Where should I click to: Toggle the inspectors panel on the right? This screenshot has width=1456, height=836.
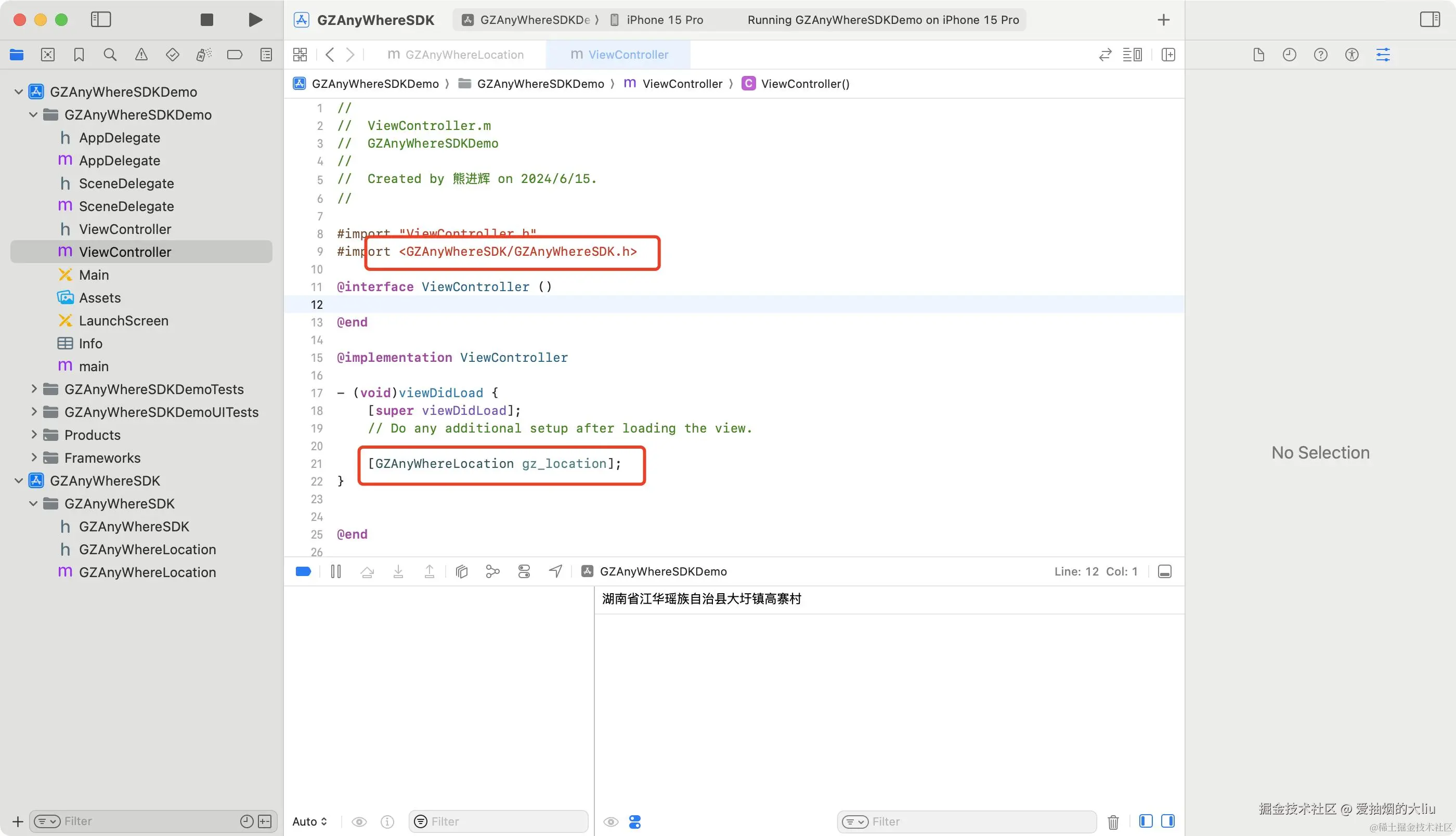(1429, 20)
